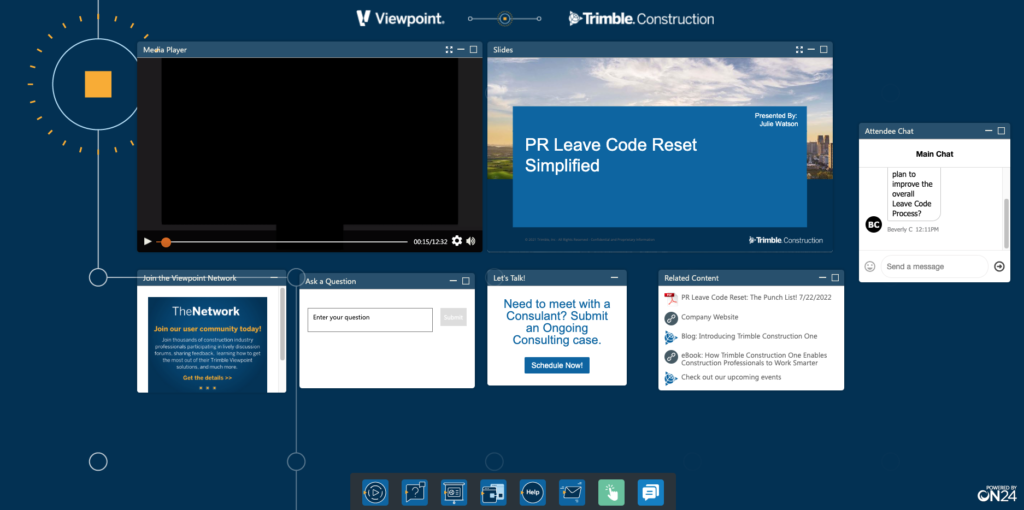Click the Viewpoint Network panel scrollbar
Image resolution: width=1024 pixels, height=510 pixels.
[282, 325]
